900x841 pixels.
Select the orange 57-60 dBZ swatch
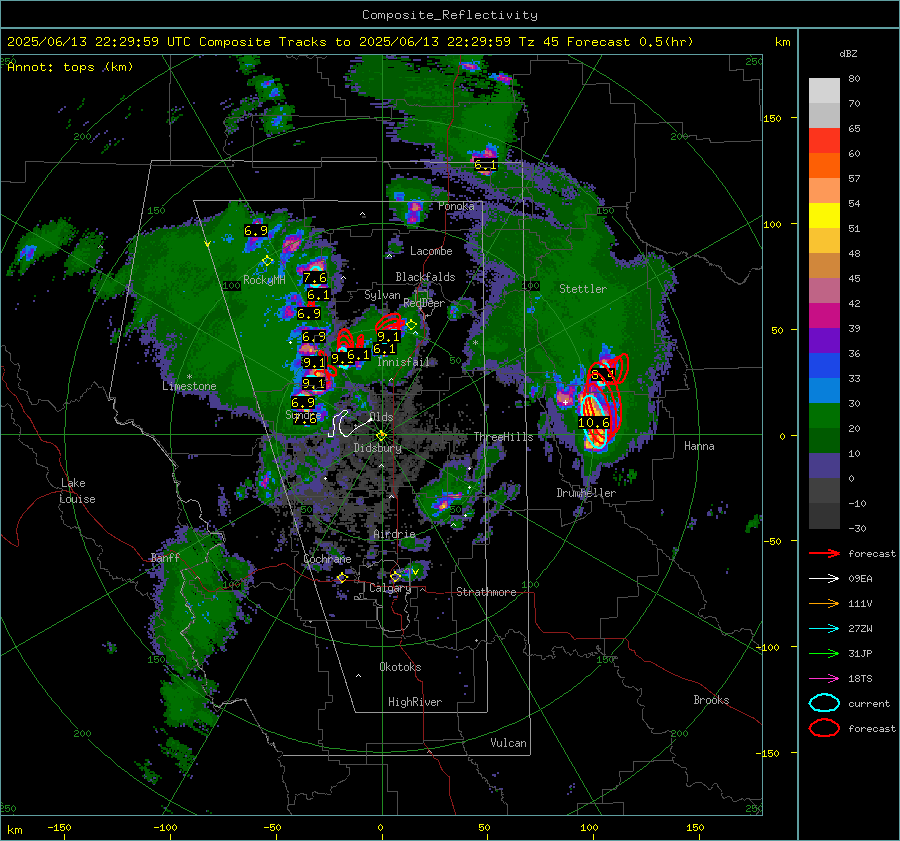[824, 165]
